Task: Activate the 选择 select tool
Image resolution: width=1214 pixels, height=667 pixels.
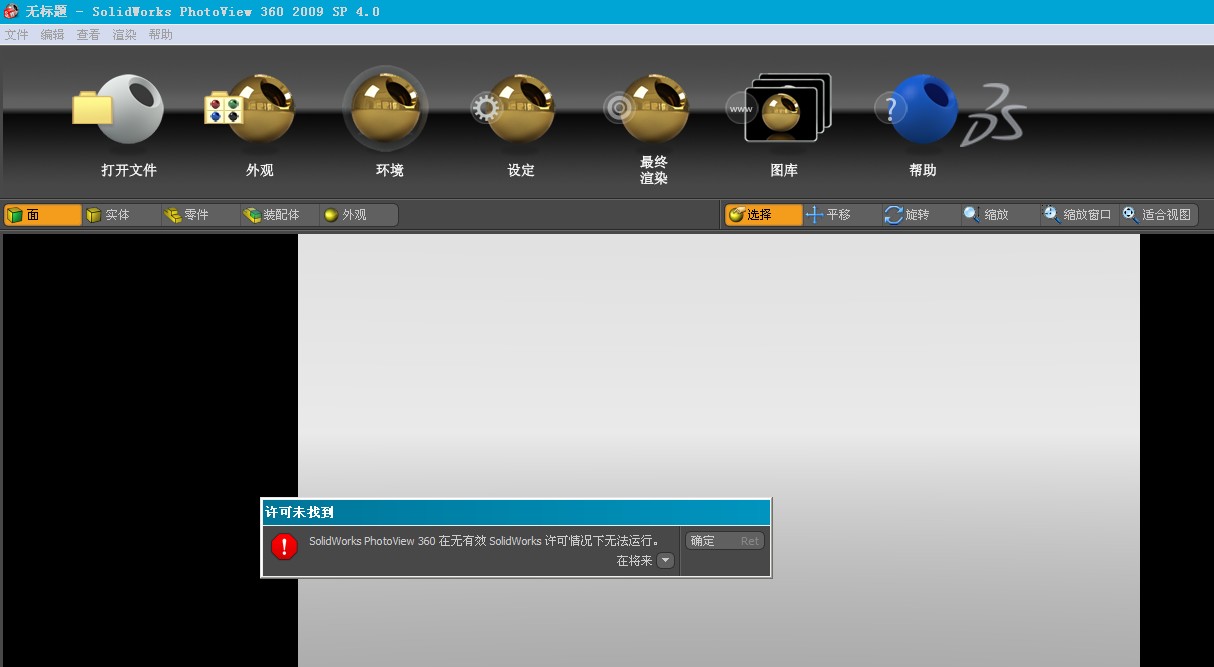Action: click(x=764, y=215)
